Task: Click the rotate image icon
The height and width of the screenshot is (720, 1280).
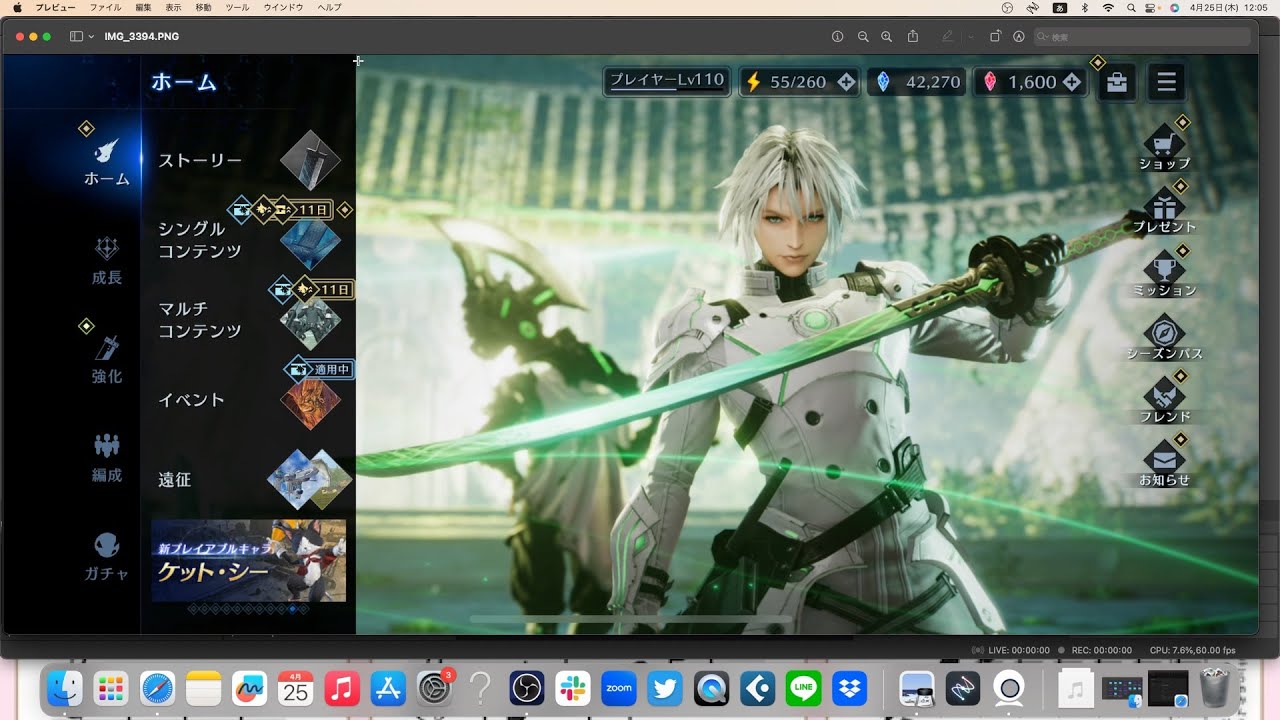Action: pyautogui.click(x=995, y=37)
